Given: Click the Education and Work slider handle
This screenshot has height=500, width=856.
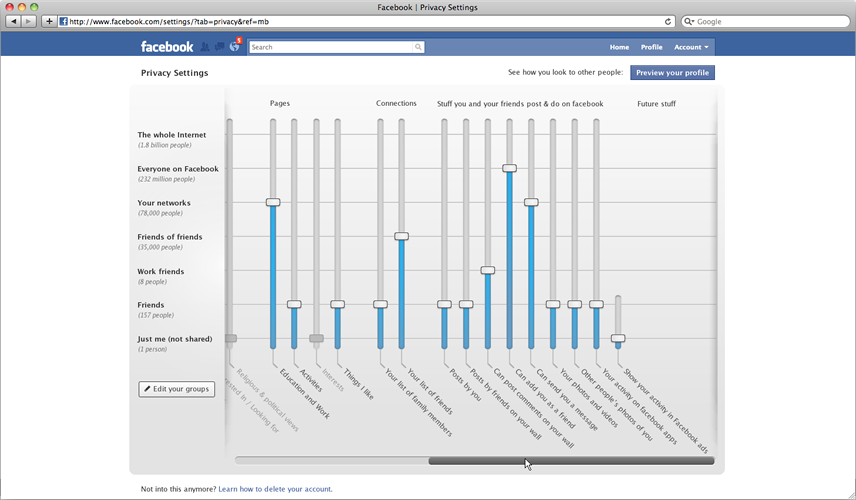Looking at the screenshot, I should 273,202.
